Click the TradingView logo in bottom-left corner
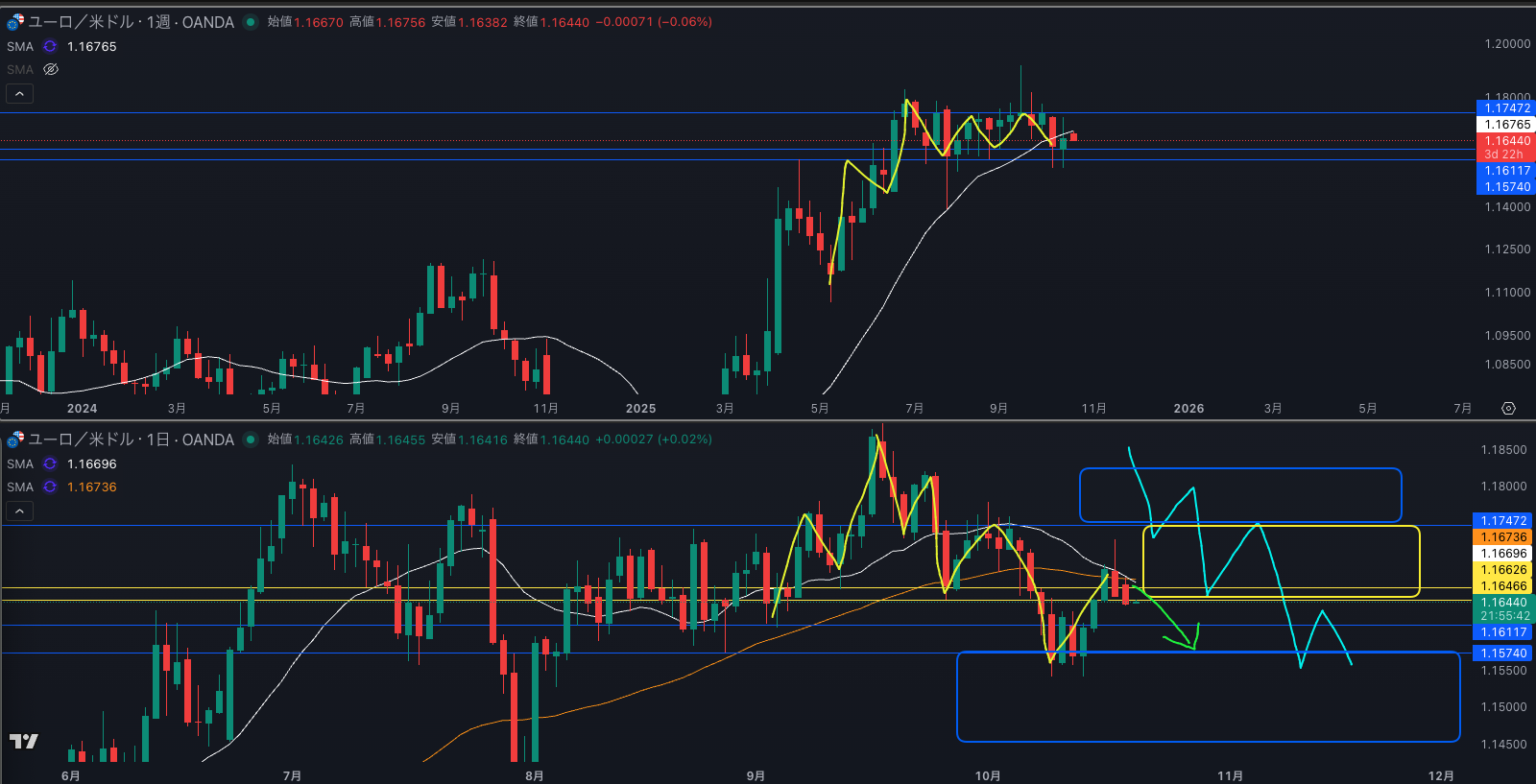 point(24,741)
